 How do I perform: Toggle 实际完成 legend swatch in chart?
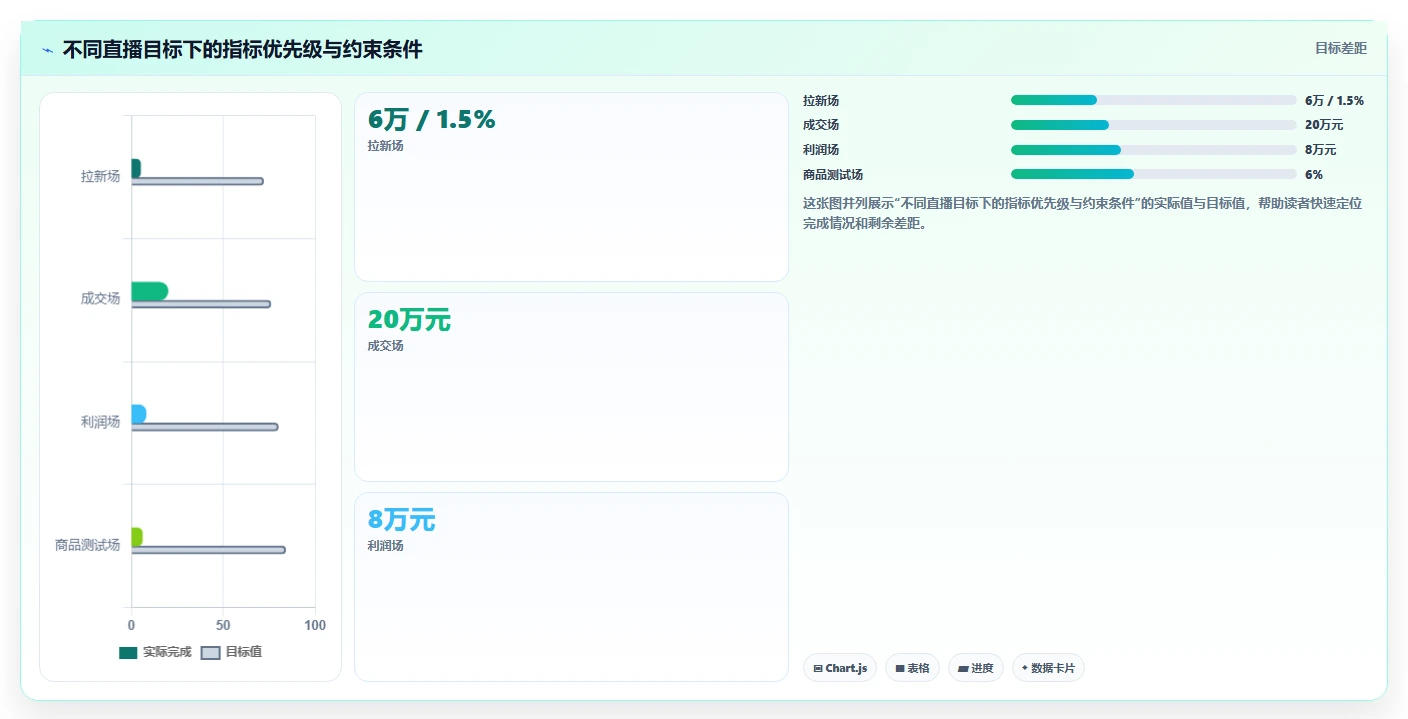(128, 652)
